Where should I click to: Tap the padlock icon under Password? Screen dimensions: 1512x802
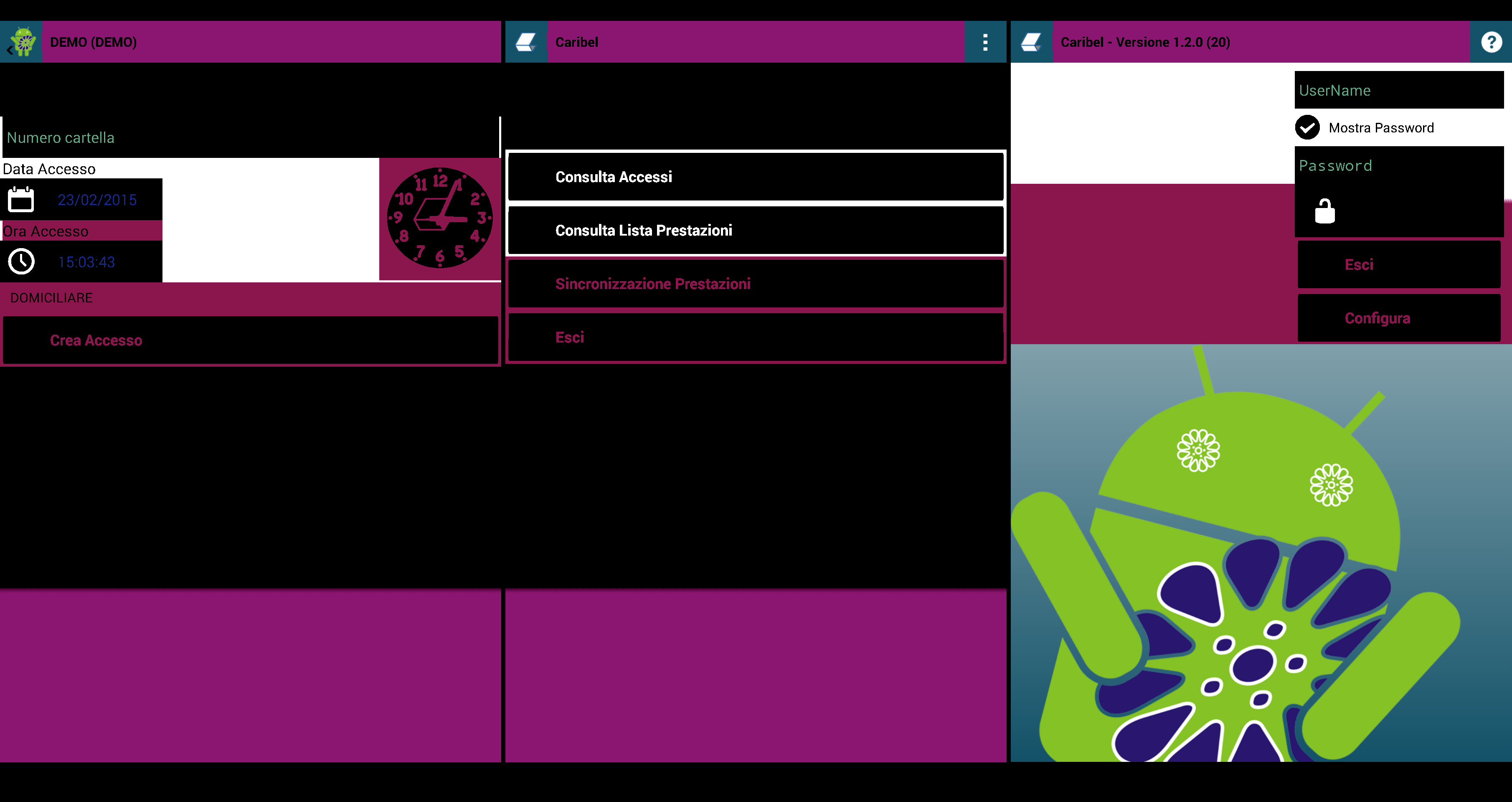pos(1325,211)
